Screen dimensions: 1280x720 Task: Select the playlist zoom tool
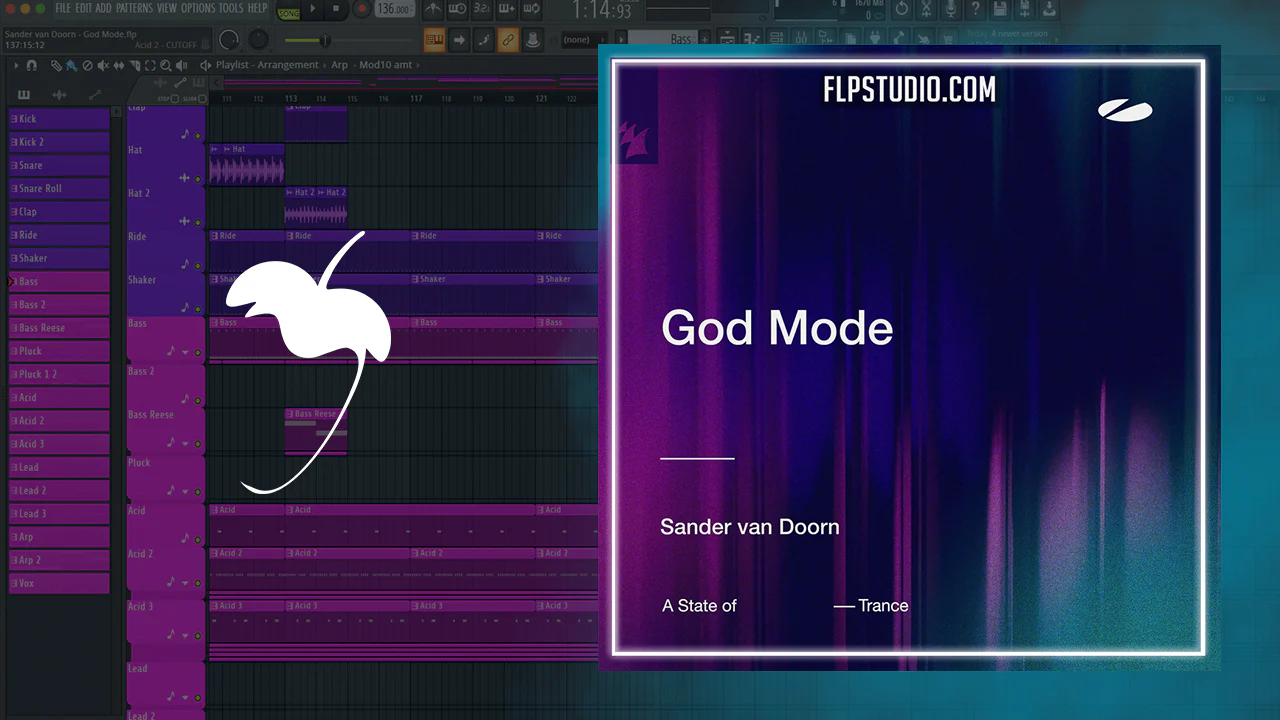point(165,65)
